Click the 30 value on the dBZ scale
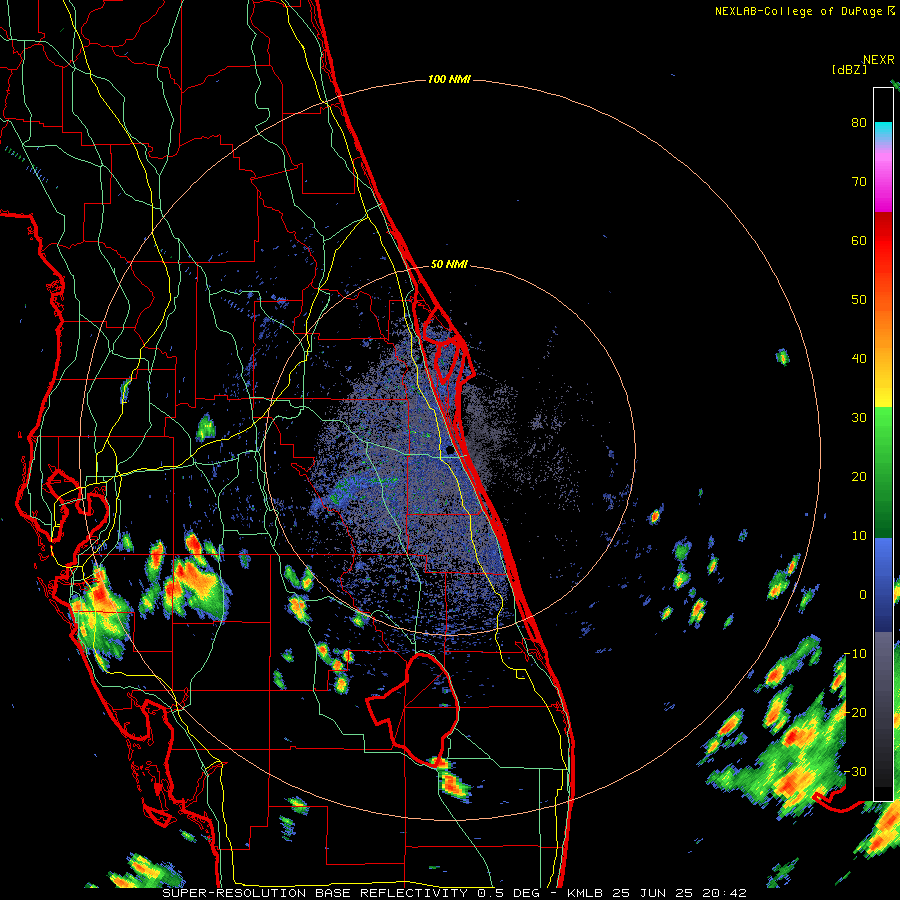Screen dimensions: 900x900 click(859, 418)
